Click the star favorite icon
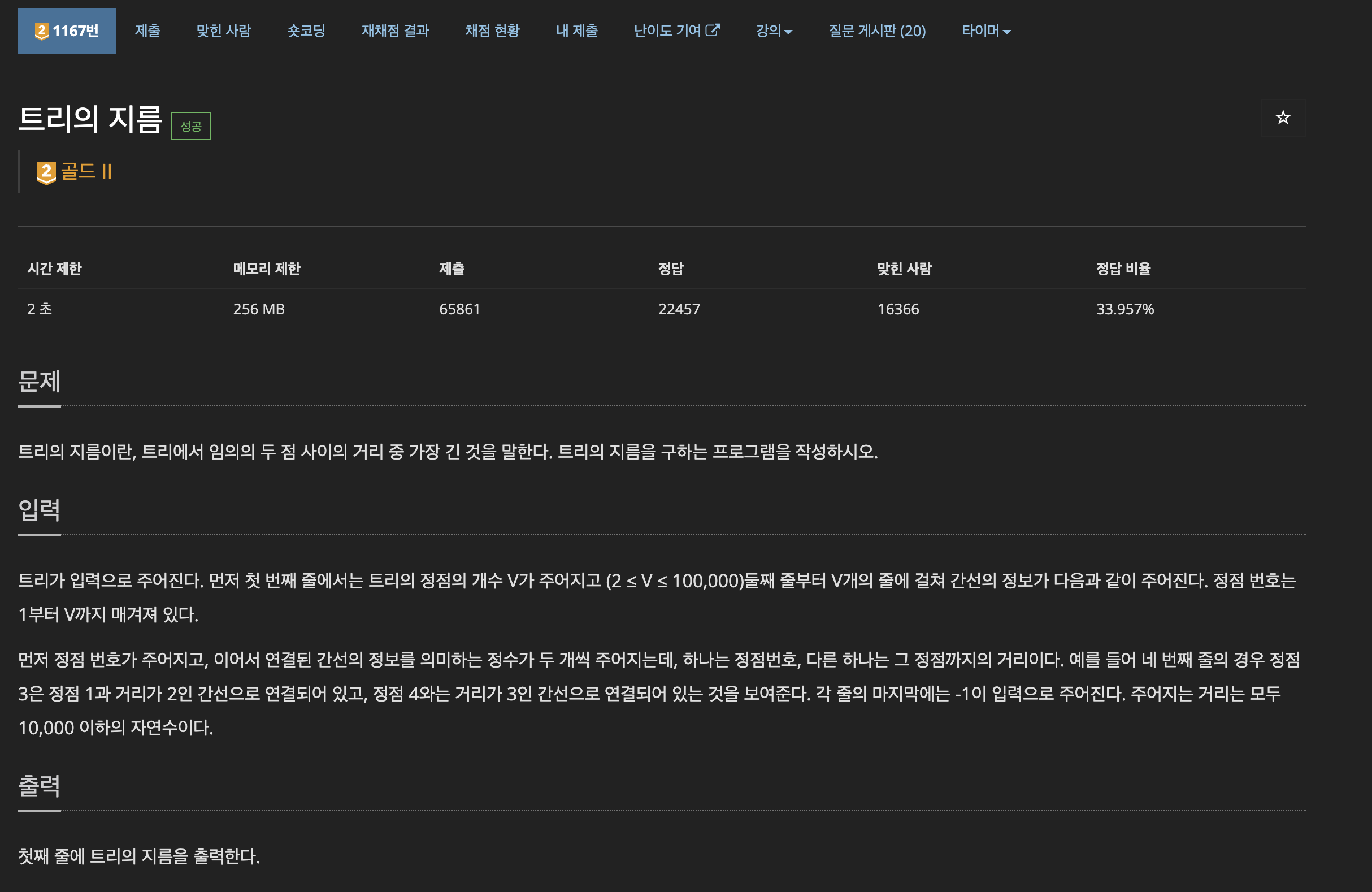 1283,118
